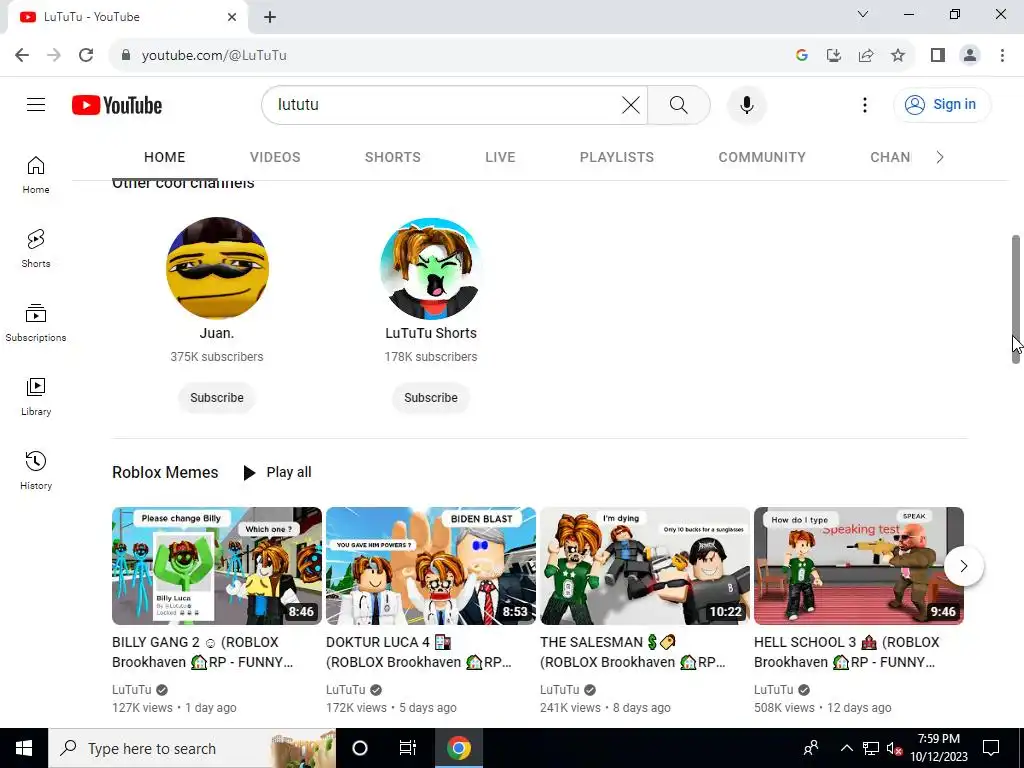Open Home in the left sidebar
The image size is (1024, 768).
click(36, 175)
